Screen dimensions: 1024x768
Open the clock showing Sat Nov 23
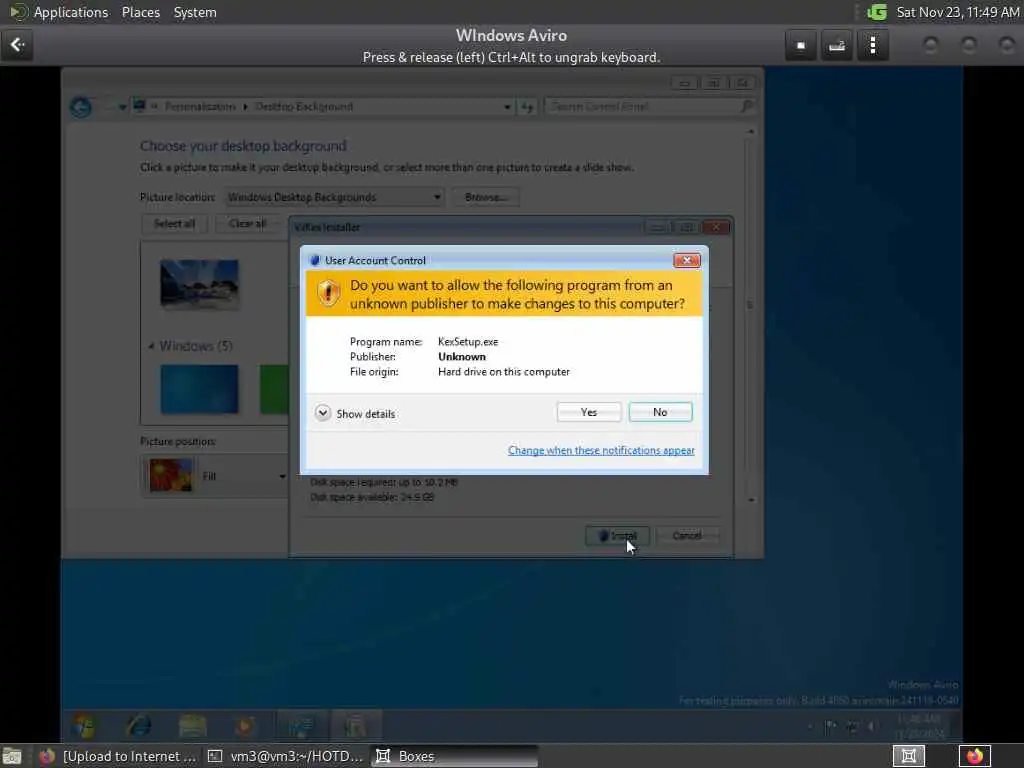tap(957, 12)
